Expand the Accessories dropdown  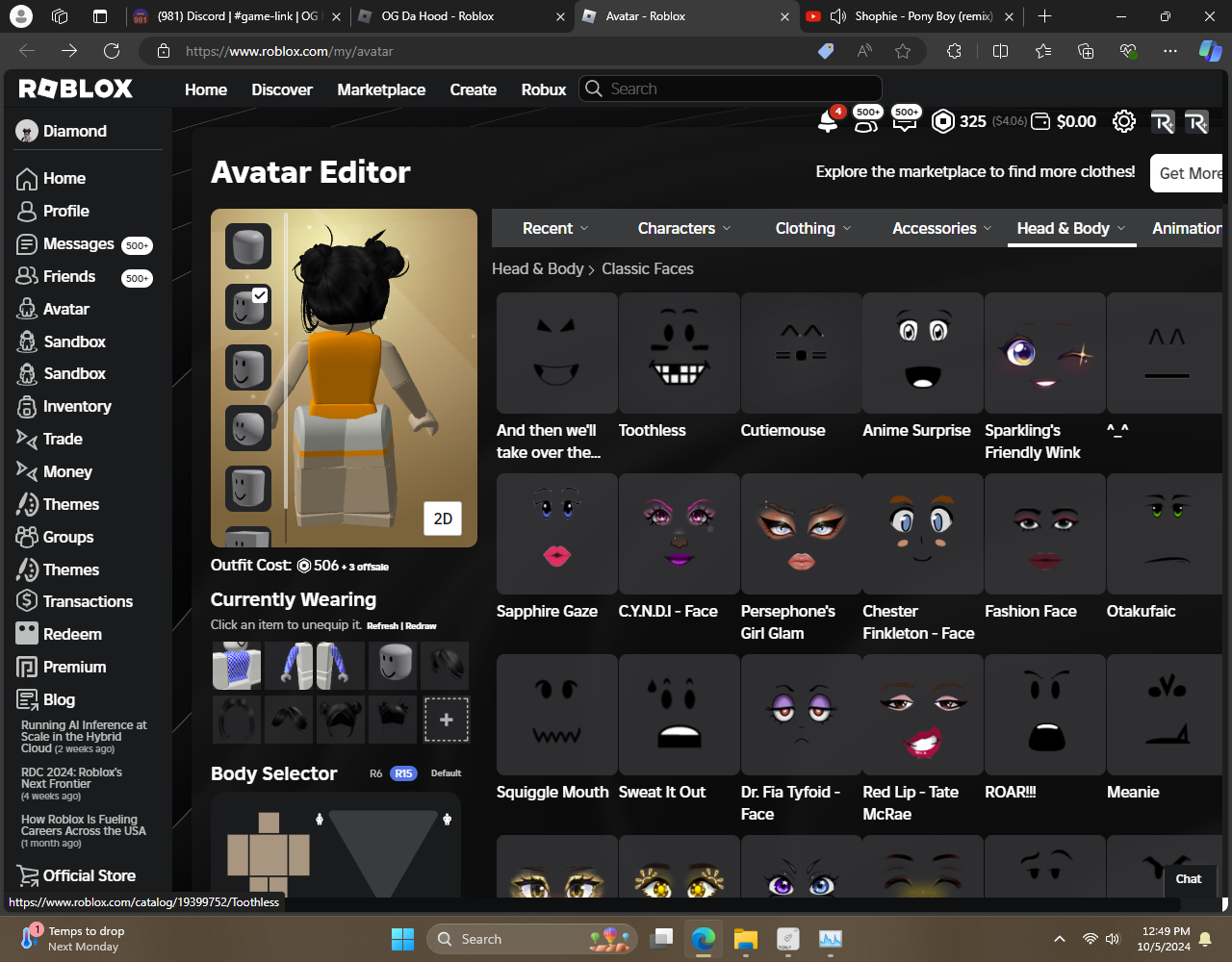click(941, 229)
